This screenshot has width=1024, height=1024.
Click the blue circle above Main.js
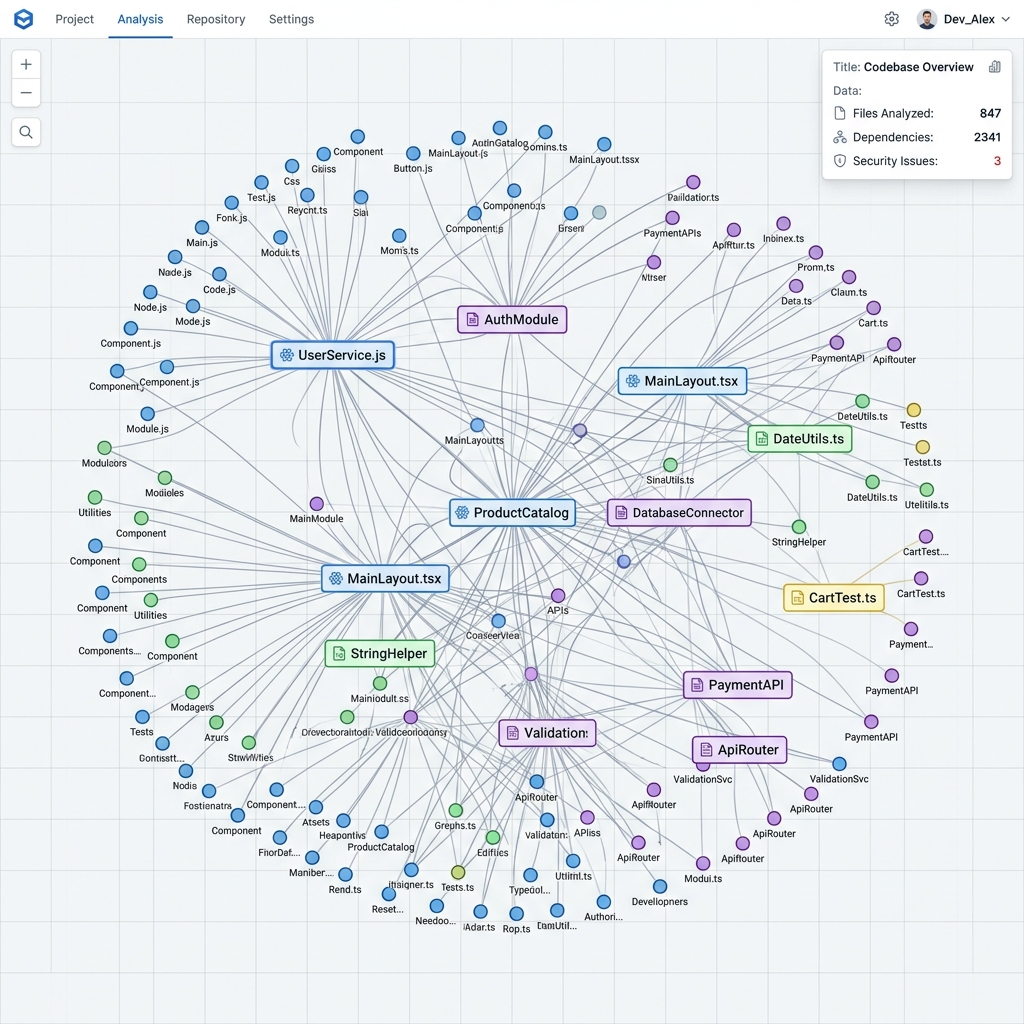tap(202, 228)
